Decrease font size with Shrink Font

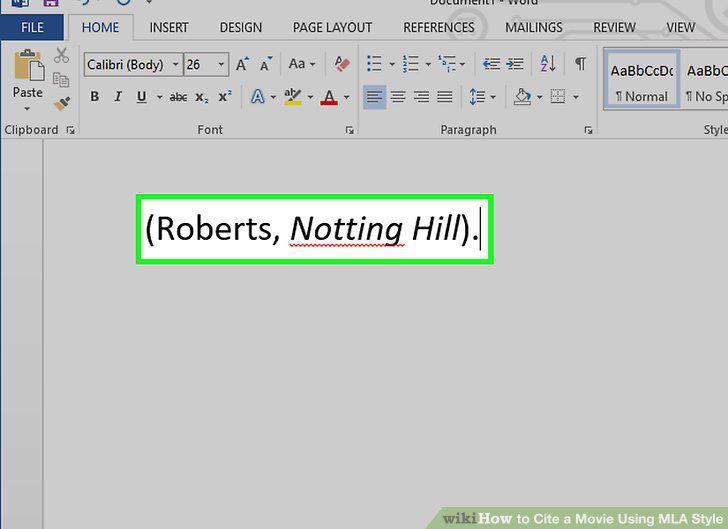[x=266, y=64]
